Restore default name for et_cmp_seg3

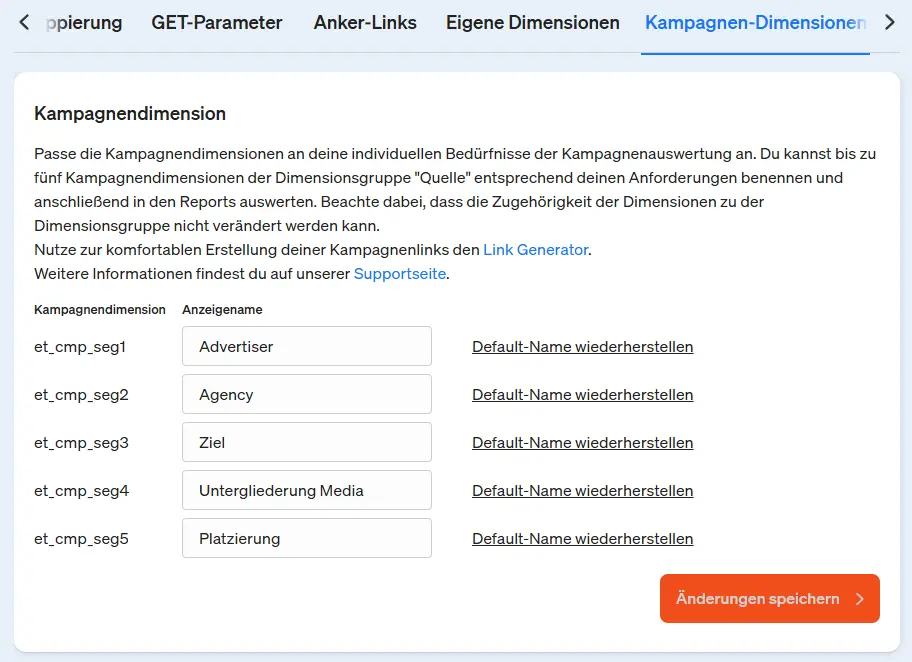[582, 443]
